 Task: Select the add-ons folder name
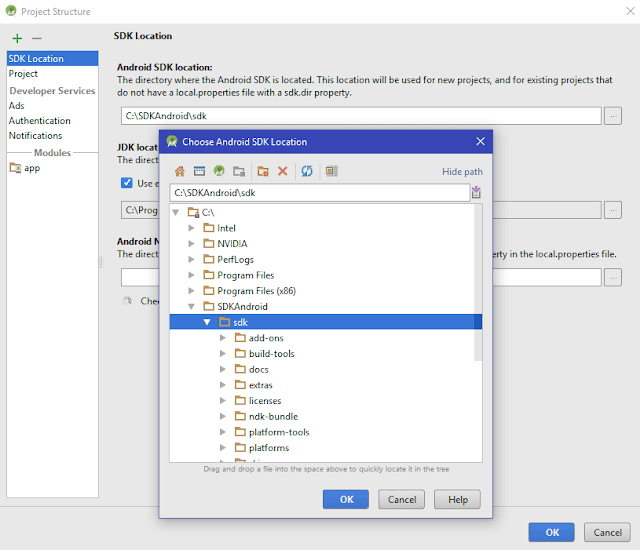266,338
